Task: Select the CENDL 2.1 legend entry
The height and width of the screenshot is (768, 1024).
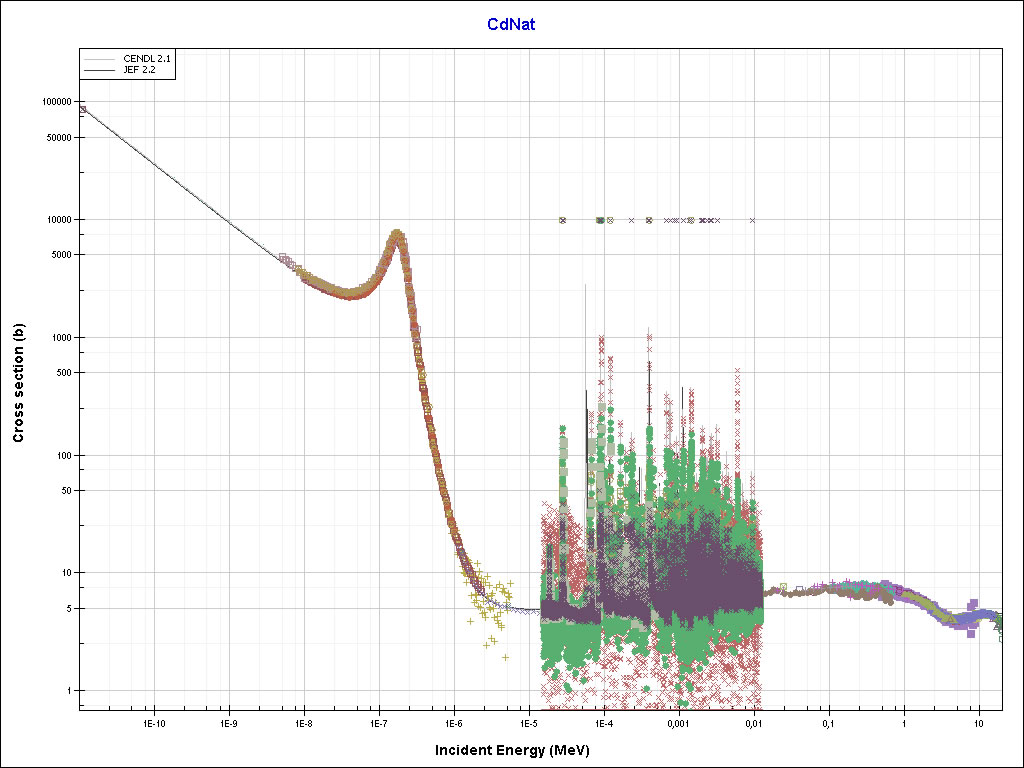Action: [x=147, y=60]
